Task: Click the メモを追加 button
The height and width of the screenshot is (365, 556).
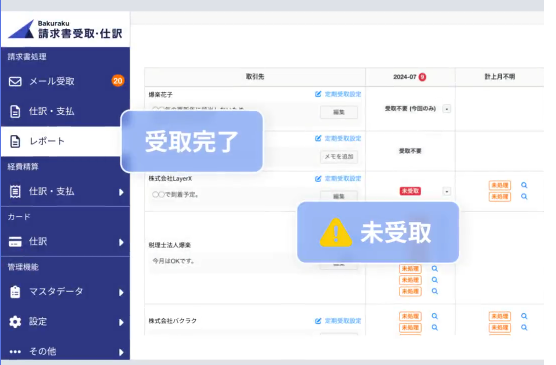Action: [x=339, y=157]
